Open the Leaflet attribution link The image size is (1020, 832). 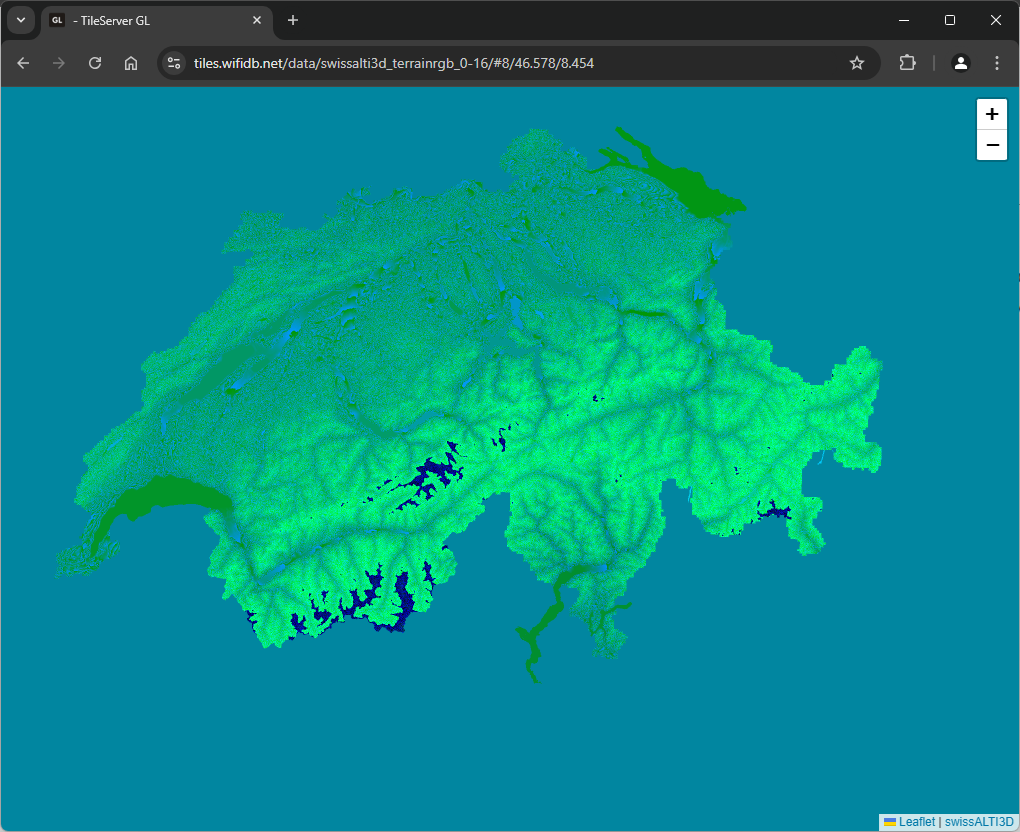[916, 822]
